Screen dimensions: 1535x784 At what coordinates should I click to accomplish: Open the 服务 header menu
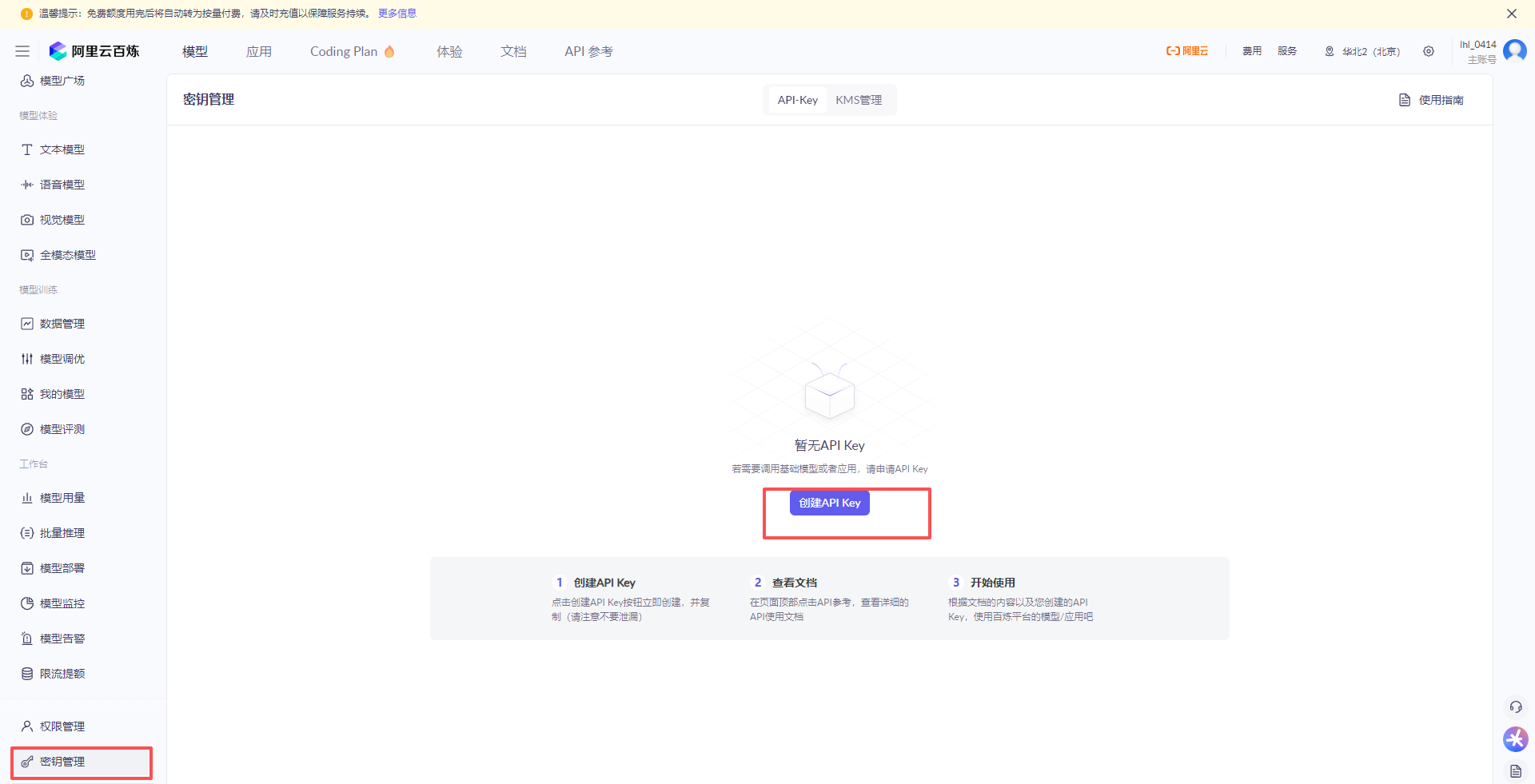point(1287,51)
